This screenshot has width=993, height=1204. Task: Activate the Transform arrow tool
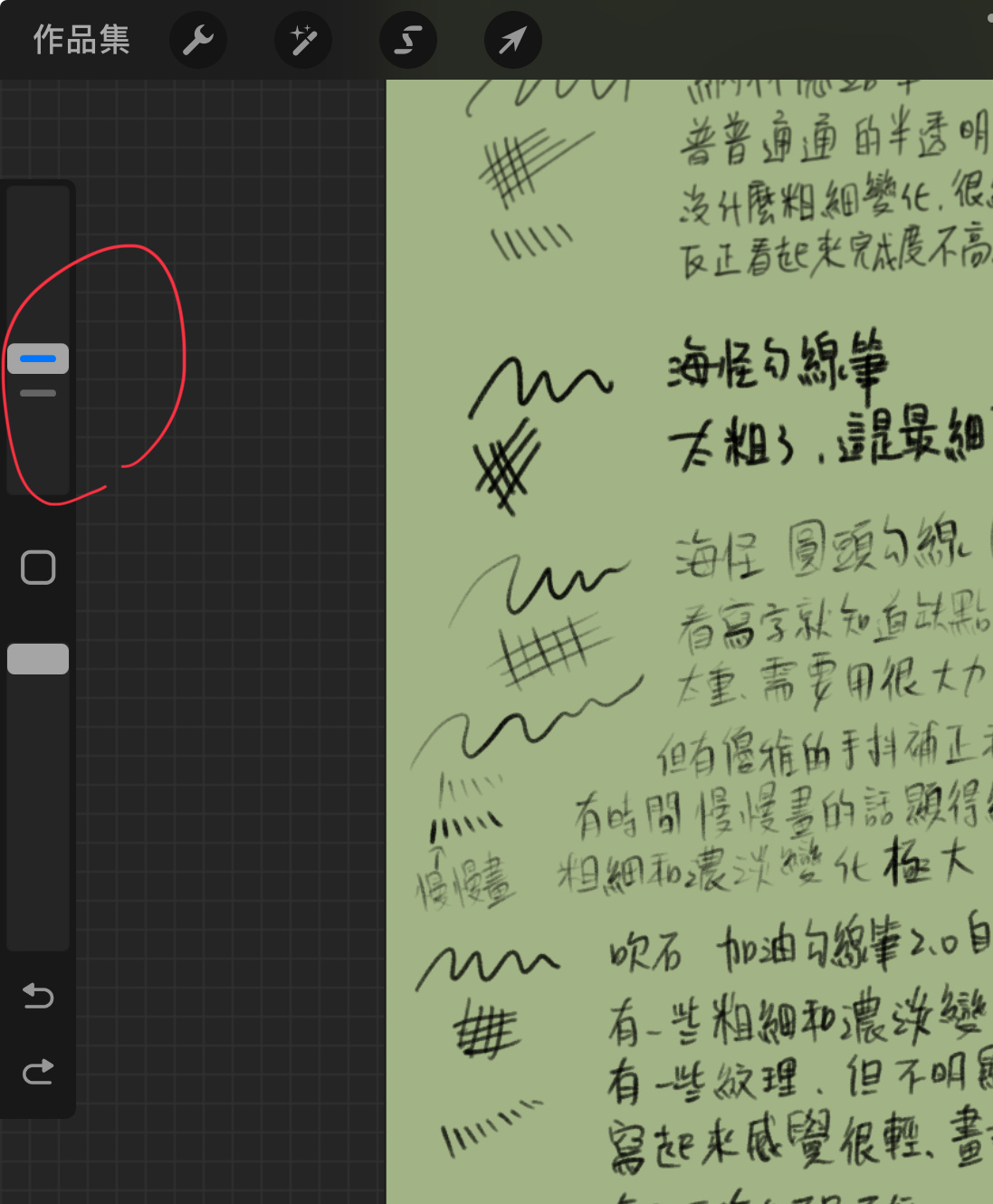coord(513,40)
